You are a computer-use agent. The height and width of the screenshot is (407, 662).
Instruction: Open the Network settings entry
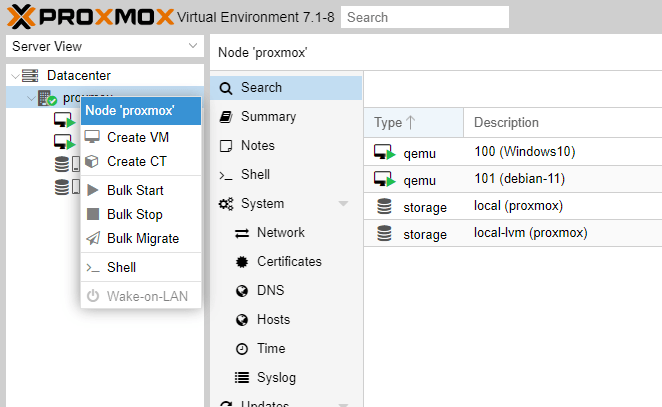tap(280, 233)
